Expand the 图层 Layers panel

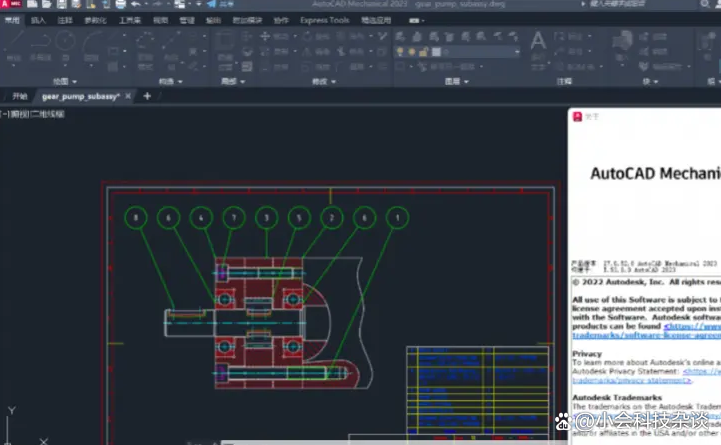[457, 81]
